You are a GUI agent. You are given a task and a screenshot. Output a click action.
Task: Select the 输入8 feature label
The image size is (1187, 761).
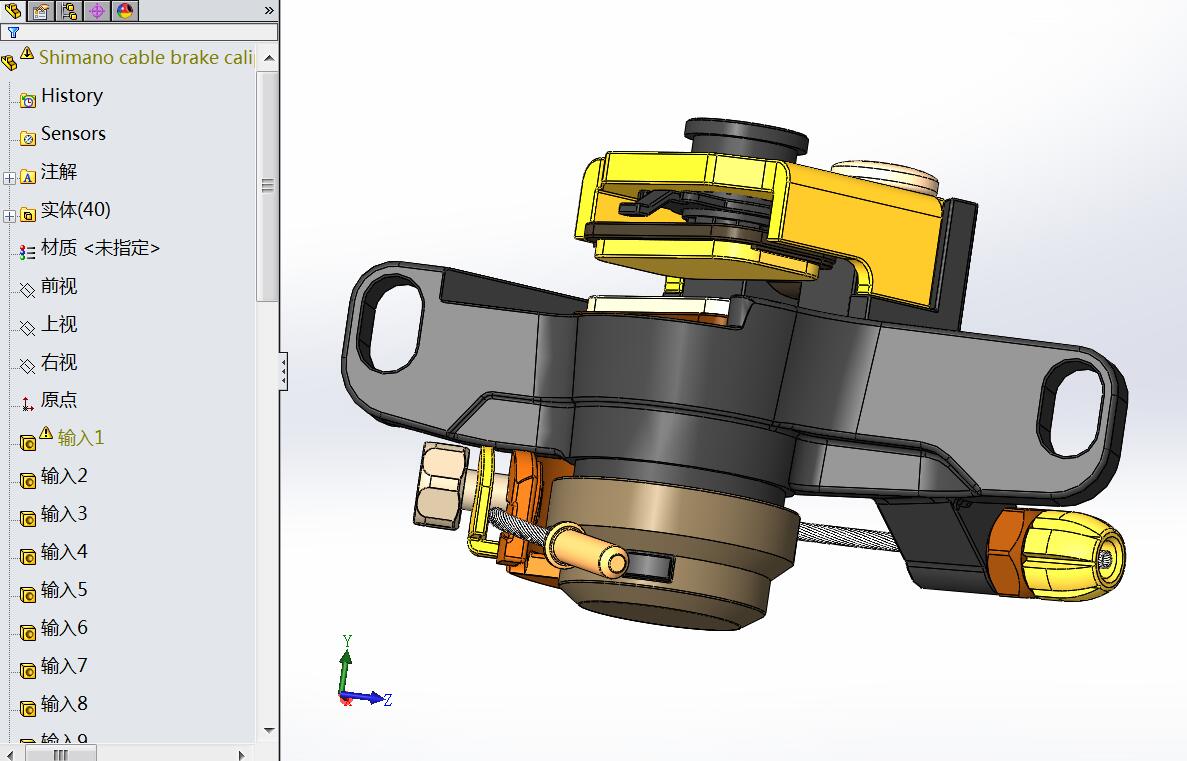click(x=64, y=703)
